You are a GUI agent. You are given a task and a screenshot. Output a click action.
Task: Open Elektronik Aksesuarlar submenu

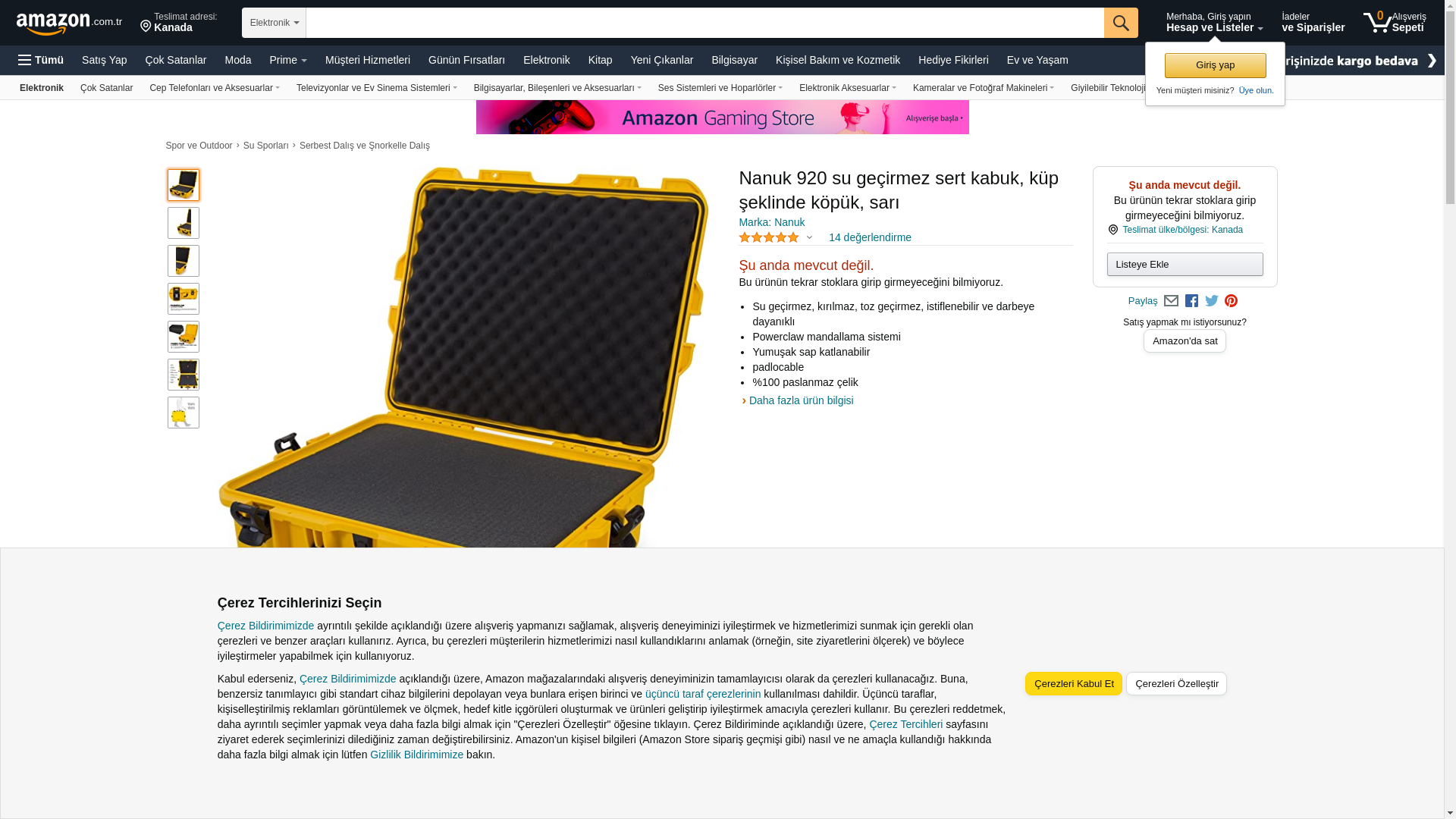tap(848, 88)
